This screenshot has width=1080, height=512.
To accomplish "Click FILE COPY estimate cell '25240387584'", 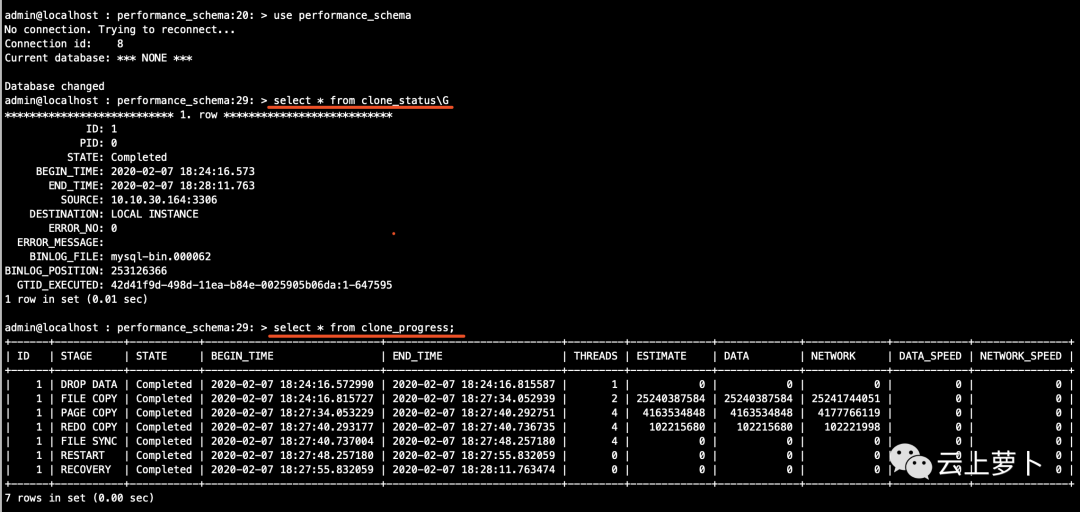I will tap(671, 398).
